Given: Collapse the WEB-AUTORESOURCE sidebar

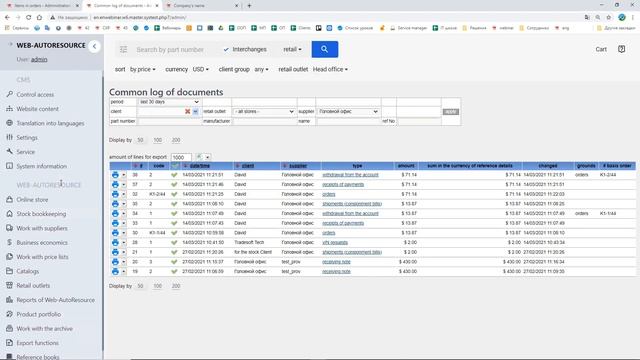Looking at the screenshot, I should (x=94, y=46).
